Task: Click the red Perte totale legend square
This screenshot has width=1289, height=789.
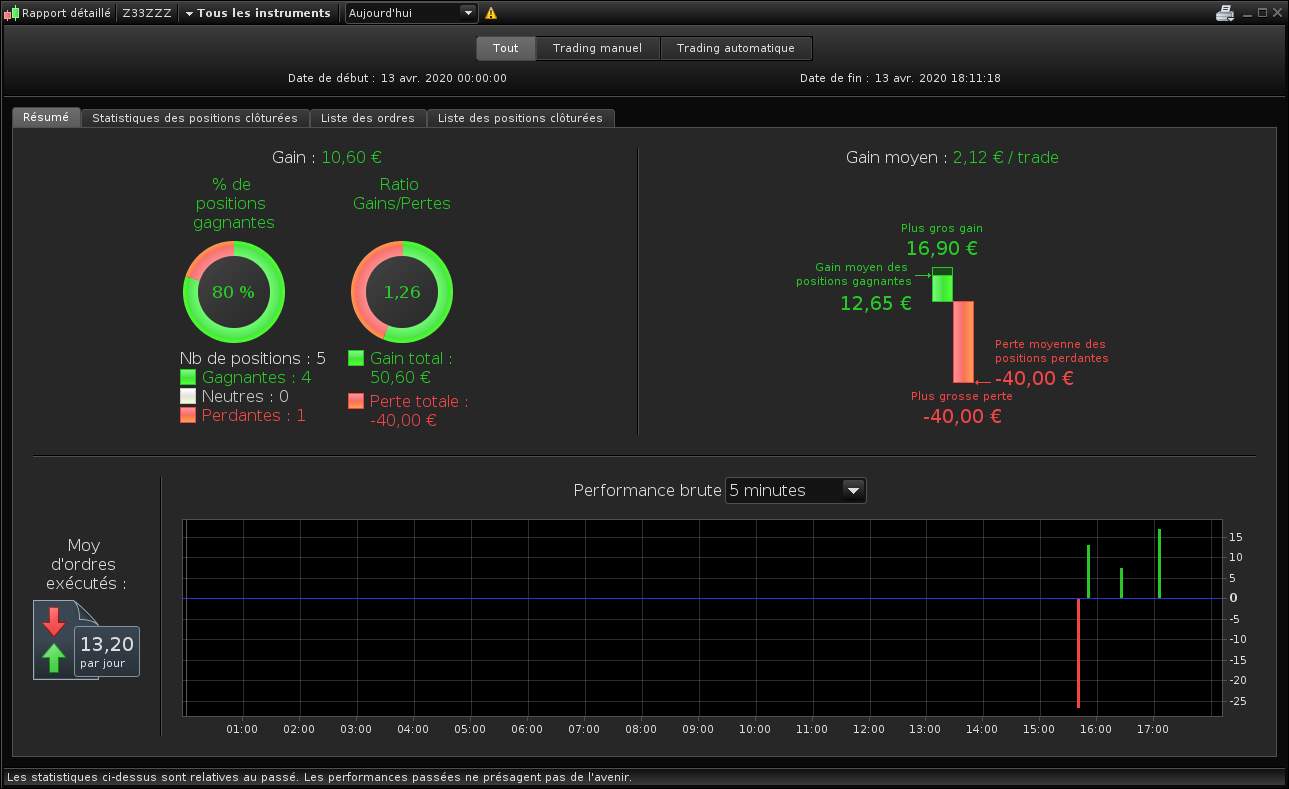Action: point(356,401)
